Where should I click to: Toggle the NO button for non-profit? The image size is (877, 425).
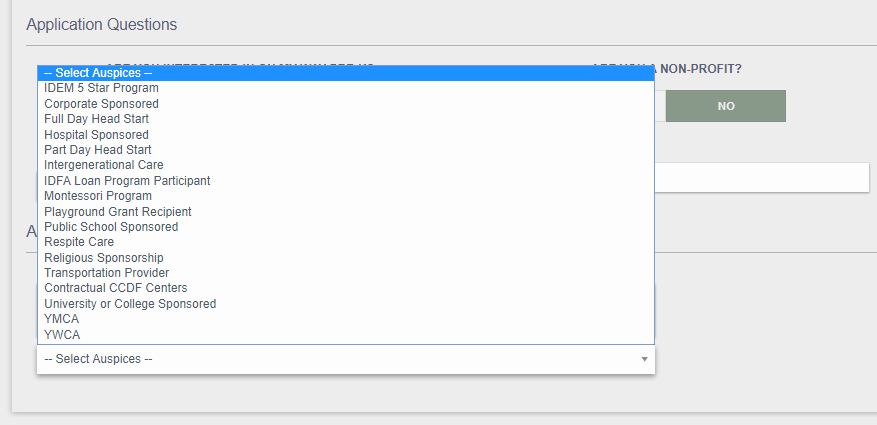tap(725, 106)
